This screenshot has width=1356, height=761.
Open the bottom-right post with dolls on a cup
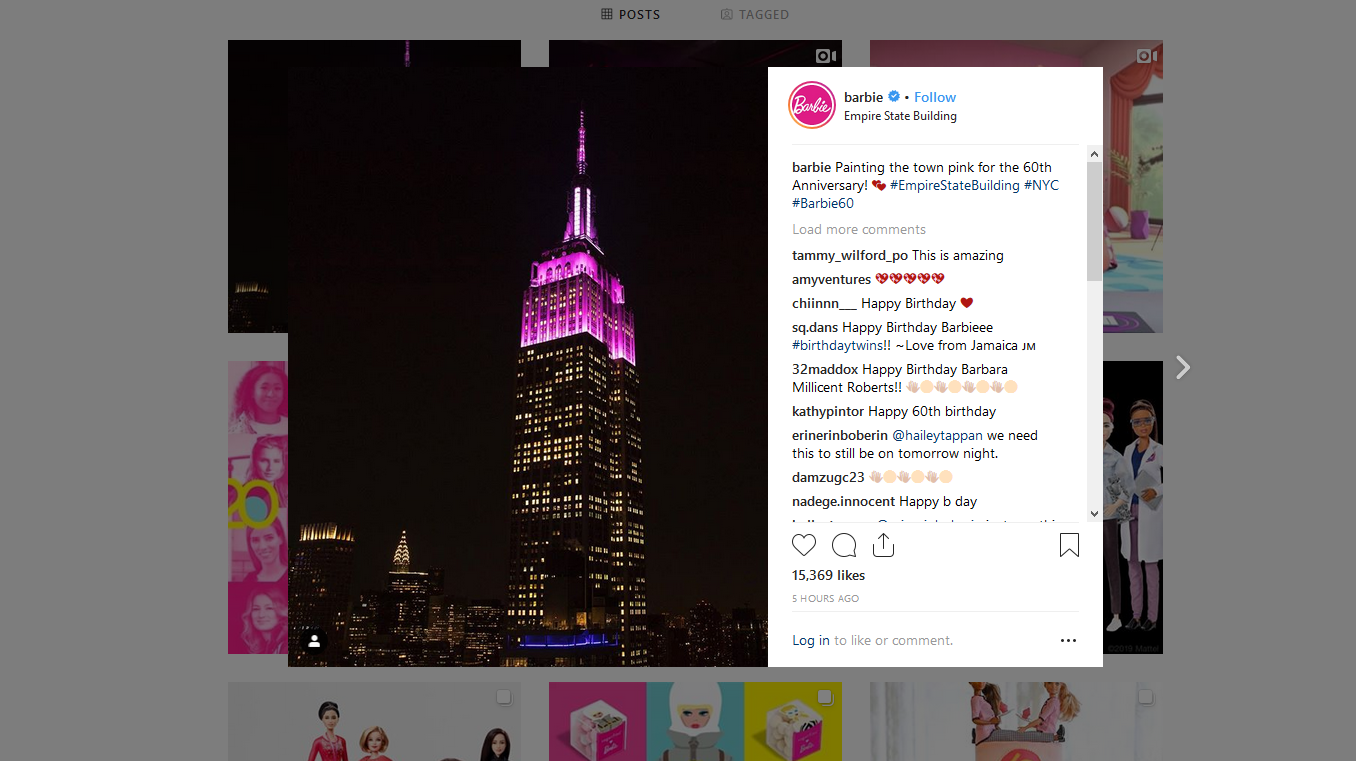(x=1016, y=721)
